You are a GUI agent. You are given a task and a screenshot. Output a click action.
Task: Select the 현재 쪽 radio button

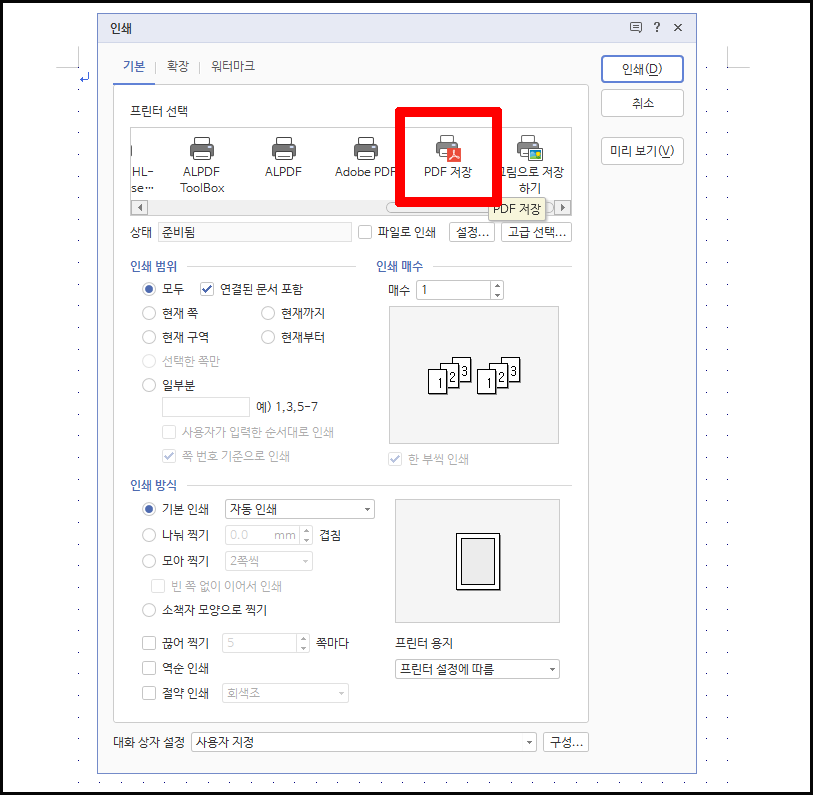tap(149, 312)
